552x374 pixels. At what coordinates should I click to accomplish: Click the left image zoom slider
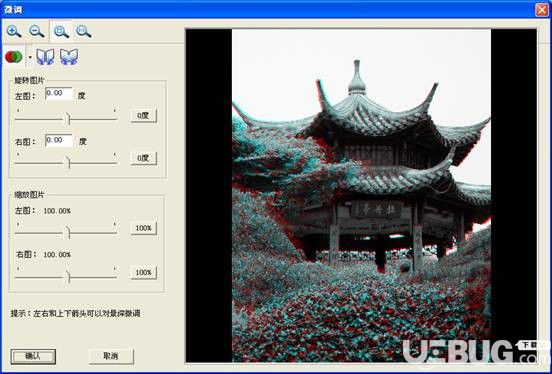[x=66, y=231]
